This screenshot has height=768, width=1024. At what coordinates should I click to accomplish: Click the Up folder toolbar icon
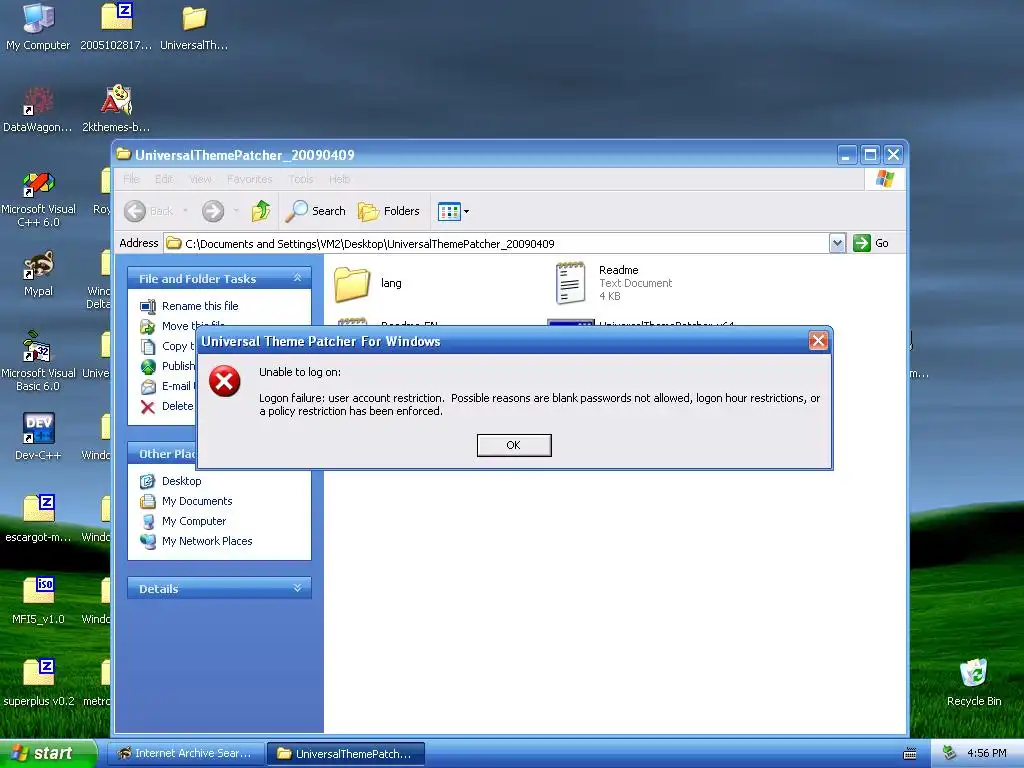261,211
